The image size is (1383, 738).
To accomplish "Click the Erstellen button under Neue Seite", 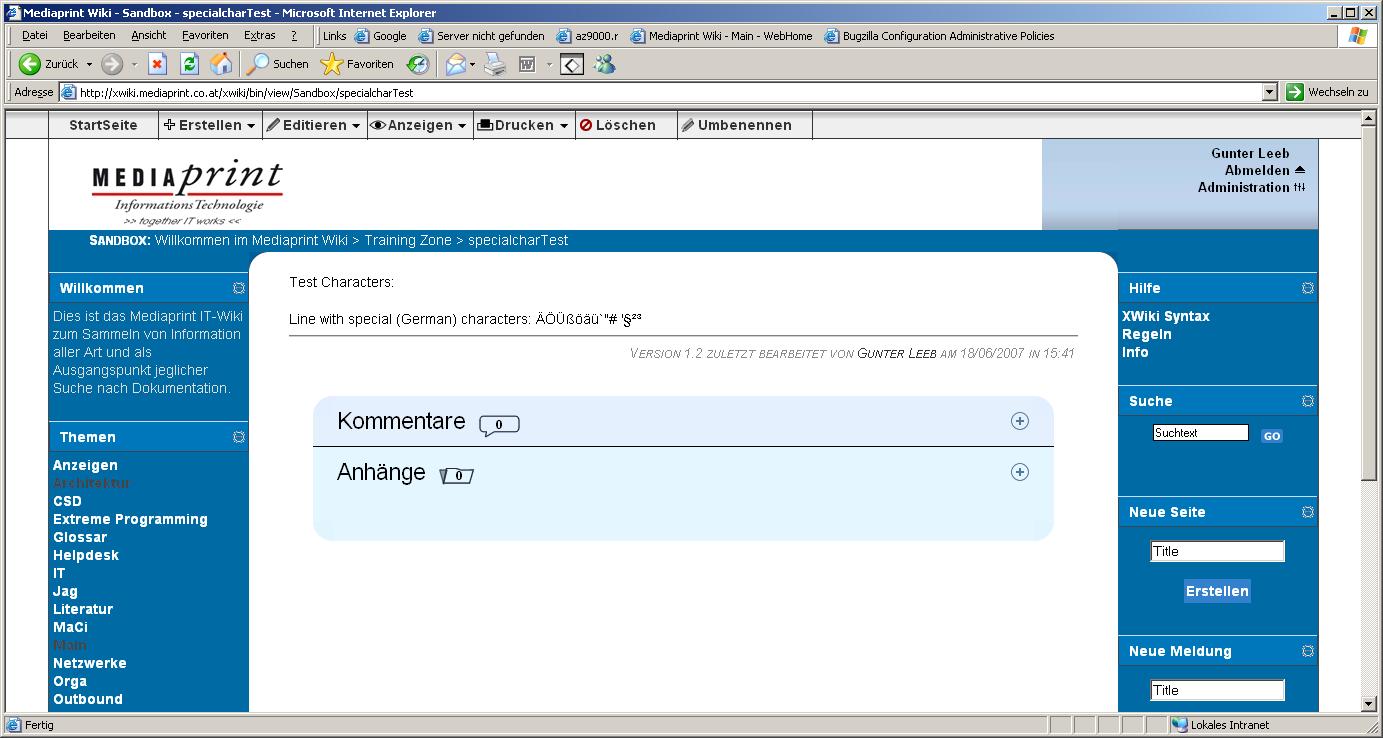I will click(x=1217, y=591).
